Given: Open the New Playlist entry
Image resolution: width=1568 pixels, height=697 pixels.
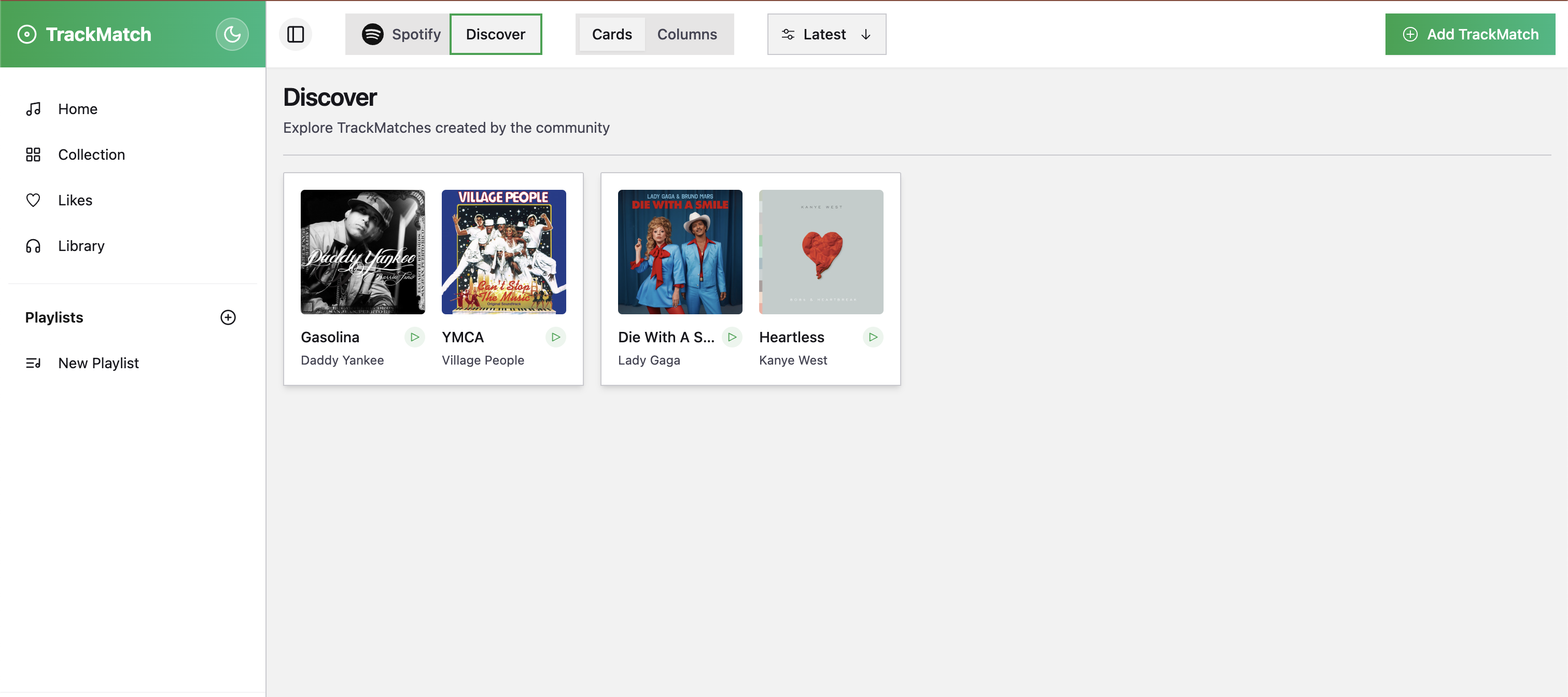Looking at the screenshot, I should [133, 363].
